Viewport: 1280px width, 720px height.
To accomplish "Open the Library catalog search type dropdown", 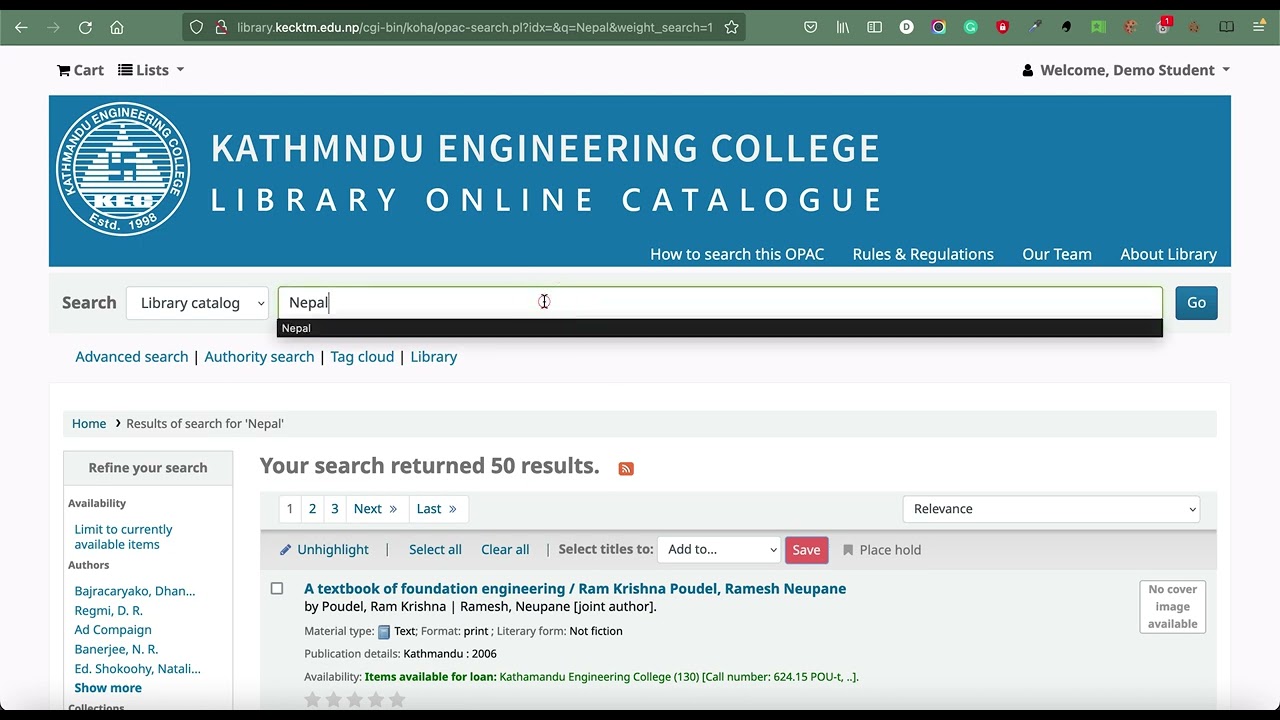I will click(x=197, y=303).
